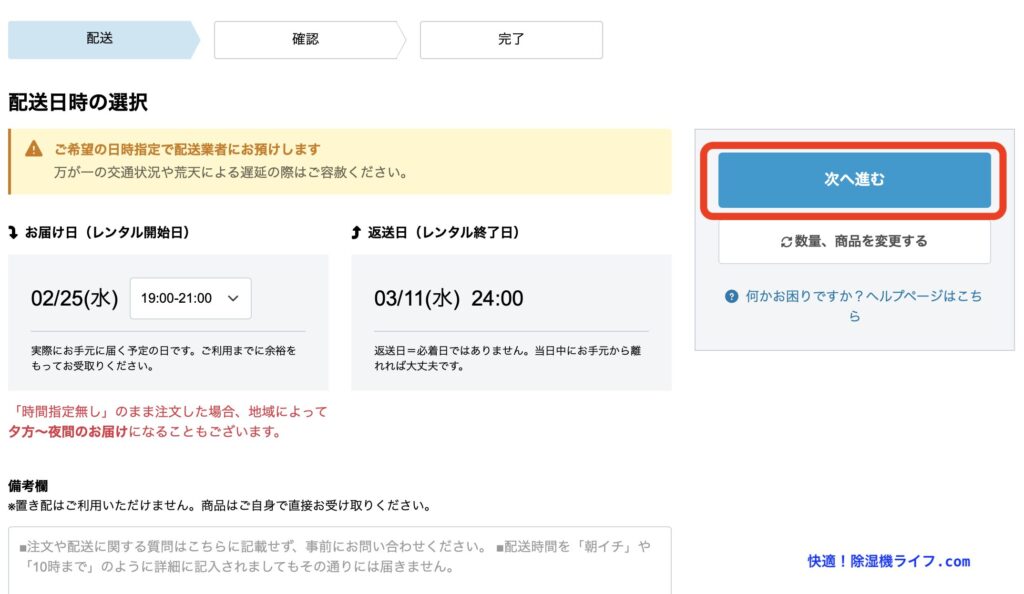Click the orange warning triangle icon
Image resolution: width=1024 pixels, height=594 pixels.
point(34,149)
